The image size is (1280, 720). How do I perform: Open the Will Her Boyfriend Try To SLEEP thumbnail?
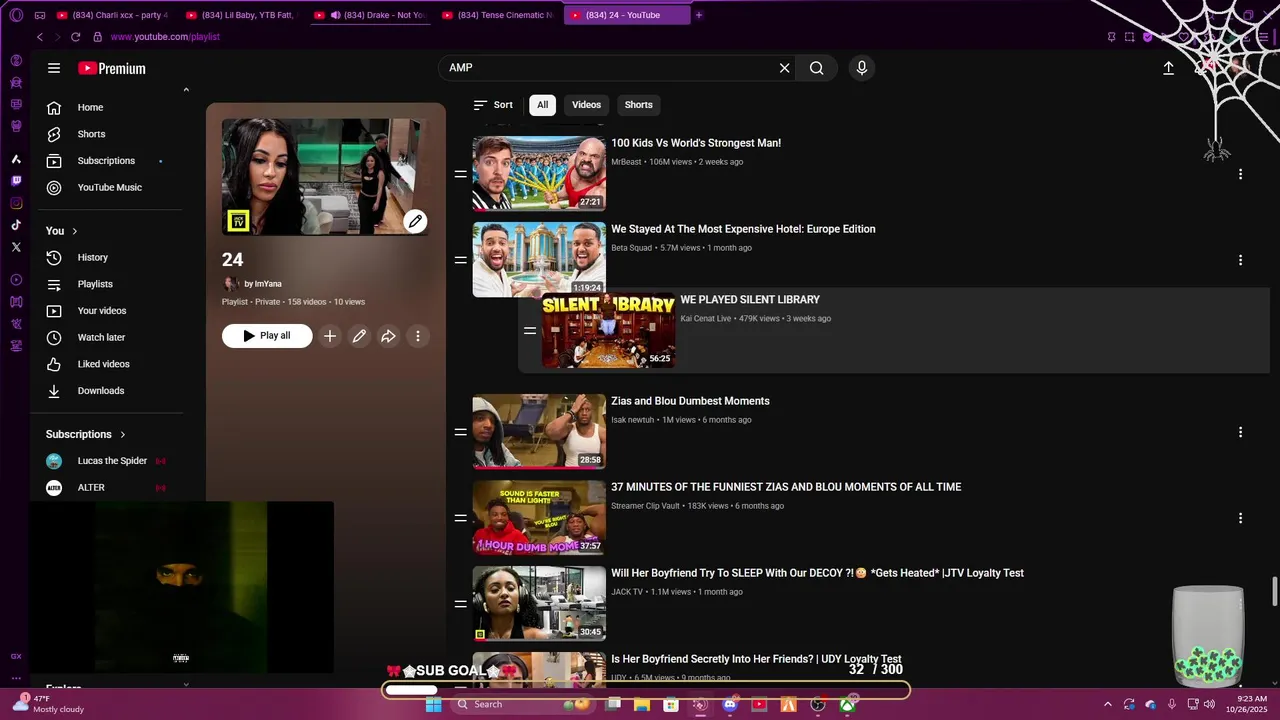pyautogui.click(x=539, y=604)
